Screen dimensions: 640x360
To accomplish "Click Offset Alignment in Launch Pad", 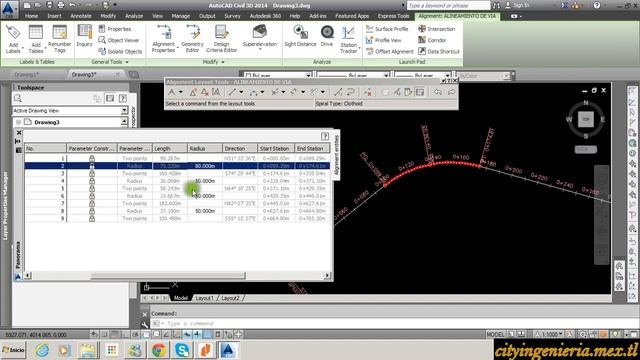I will (x=390, y=51).
